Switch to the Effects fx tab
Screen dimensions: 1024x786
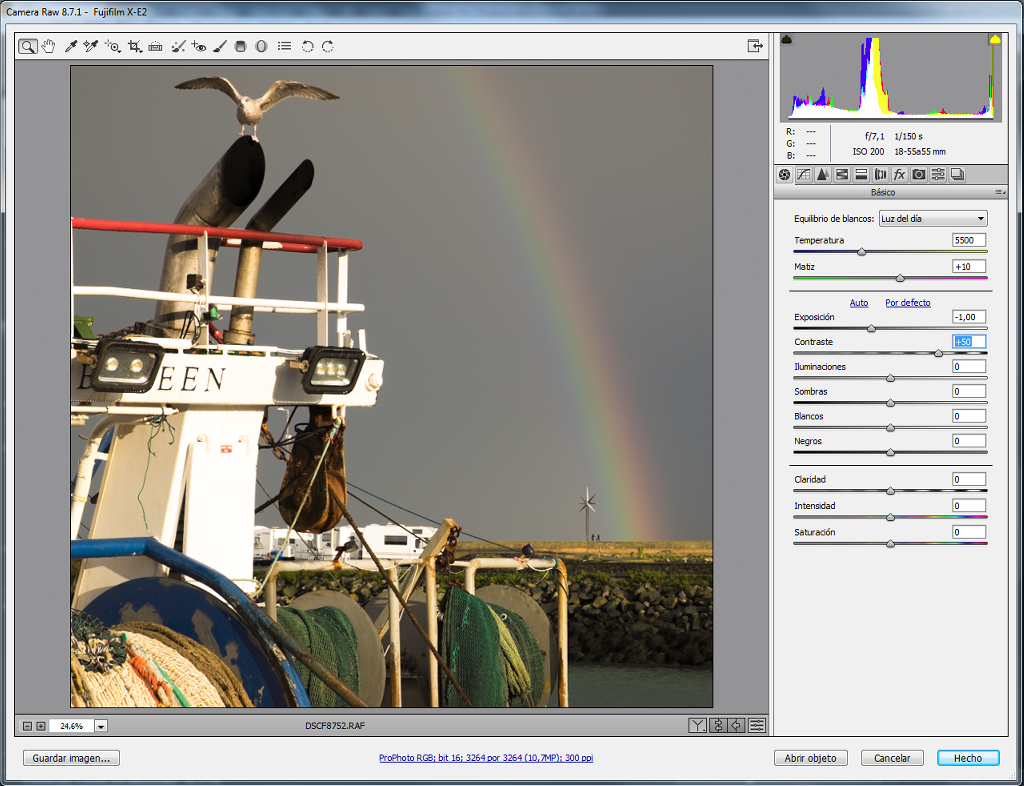[x=899, y=174]
